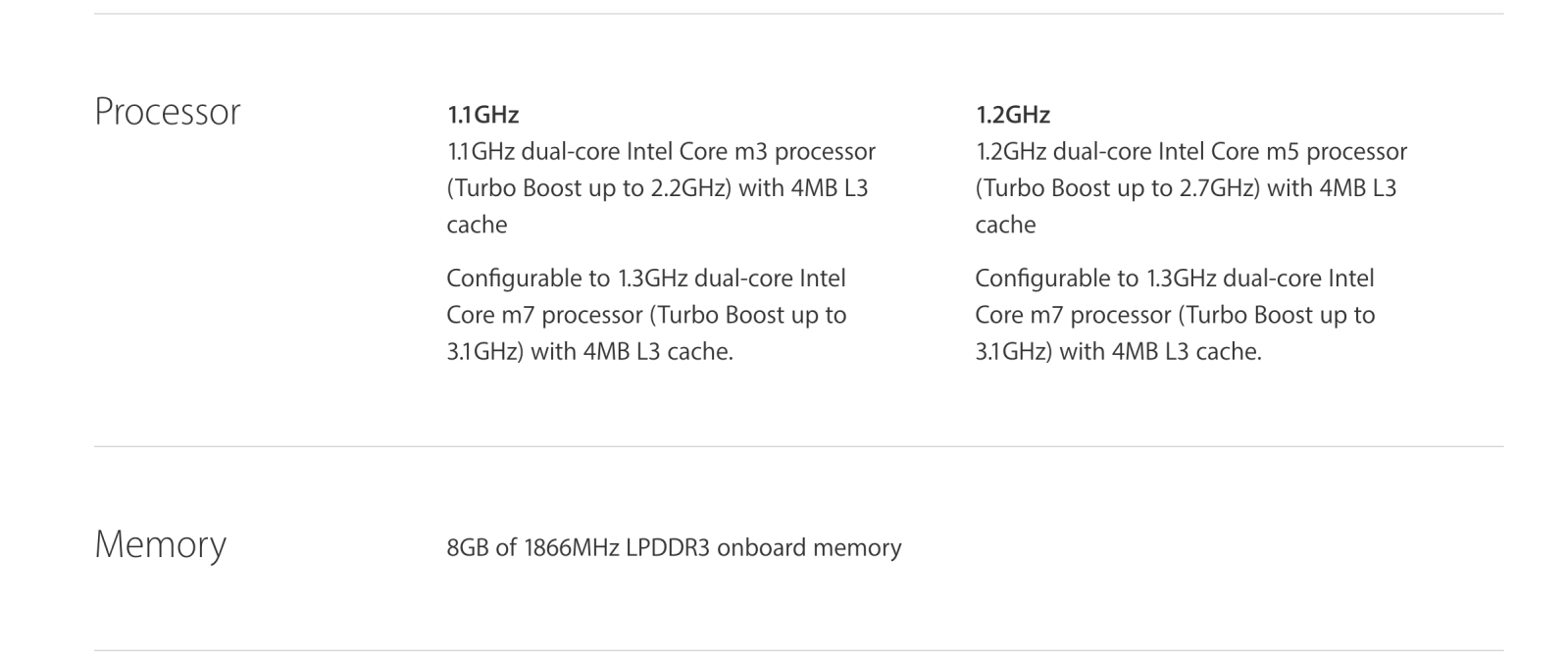Click the word 'cache' ending the m3 description

tap(477, 225)
